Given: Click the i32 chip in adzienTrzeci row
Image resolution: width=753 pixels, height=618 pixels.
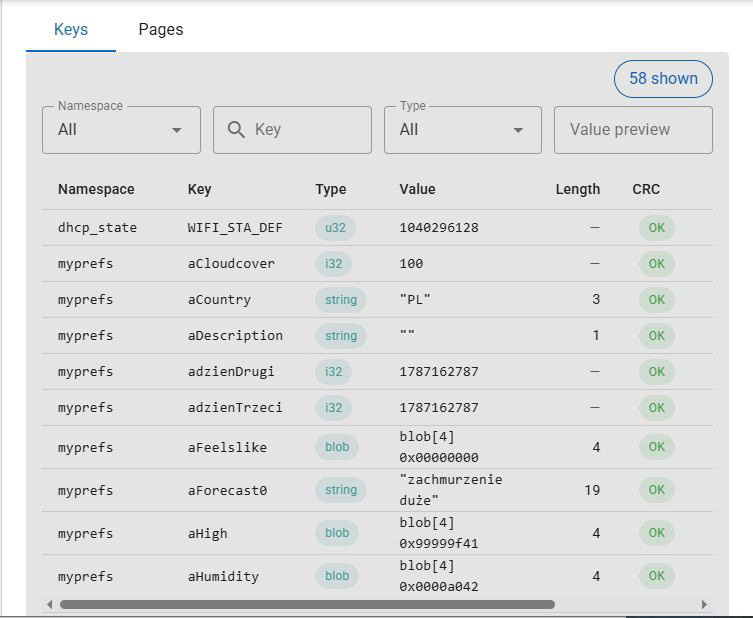Looking at the screenshot, I should [x=333, y=408].
